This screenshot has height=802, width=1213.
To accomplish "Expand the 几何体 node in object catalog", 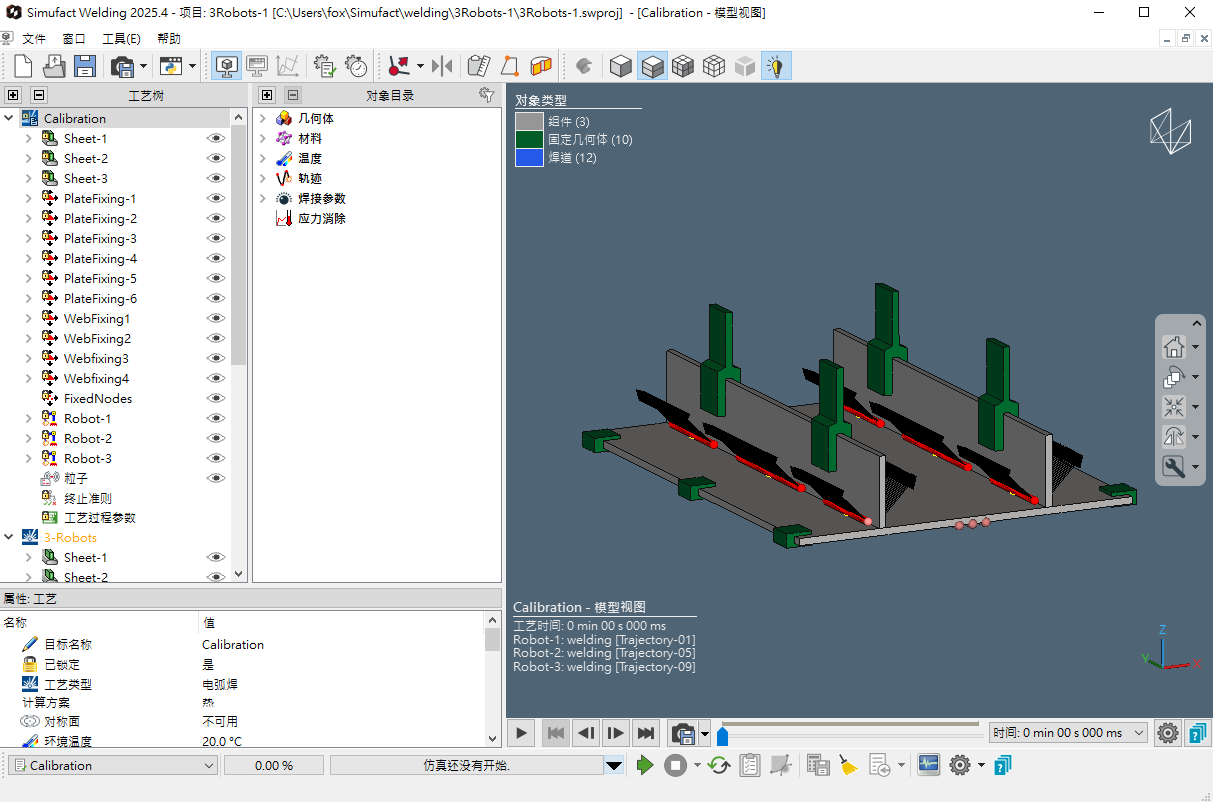I will coord(263,118).
